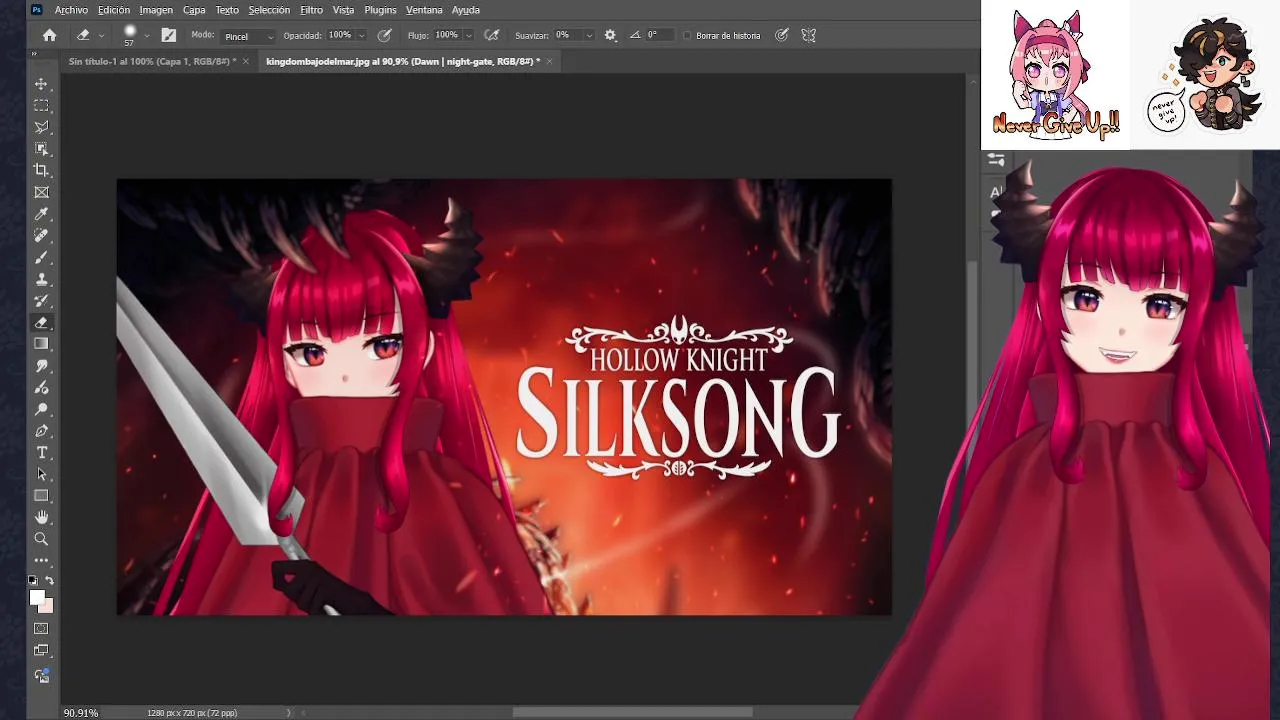Click the zoom percentage field 90.91%
The height and width of the screenshot is (720, 1280).
click(x=81, y=713)
